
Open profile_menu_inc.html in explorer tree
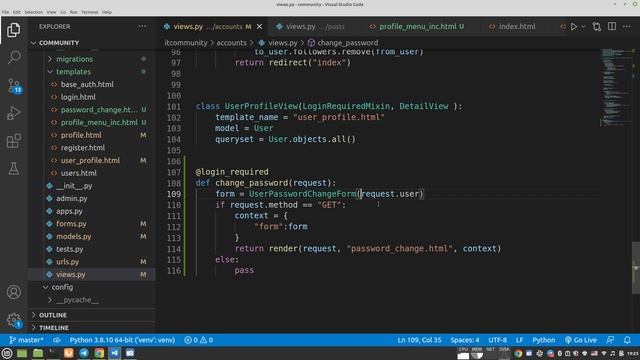[92, 122]
